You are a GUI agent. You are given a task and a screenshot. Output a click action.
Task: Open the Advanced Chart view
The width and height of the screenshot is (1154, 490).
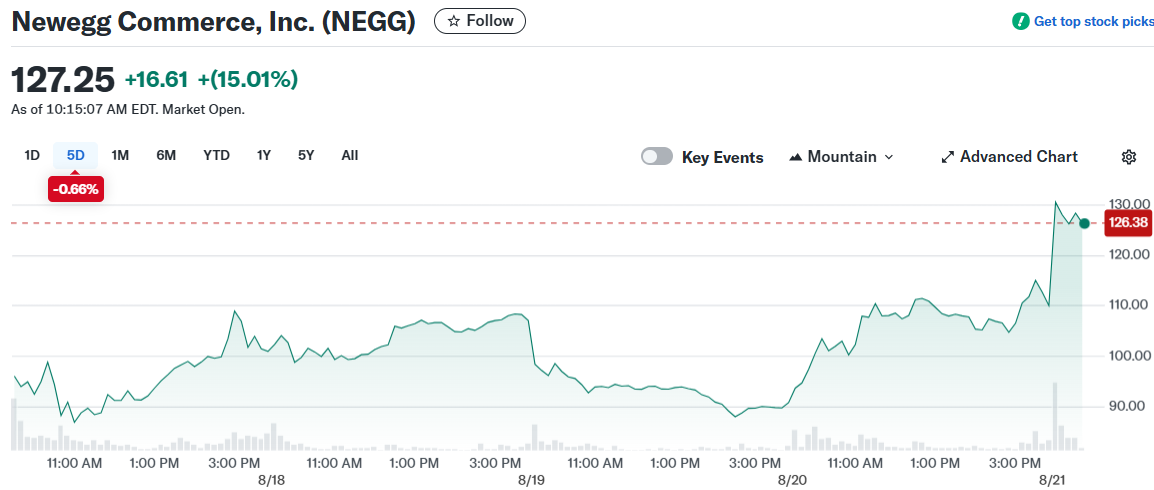(1010, 157)
